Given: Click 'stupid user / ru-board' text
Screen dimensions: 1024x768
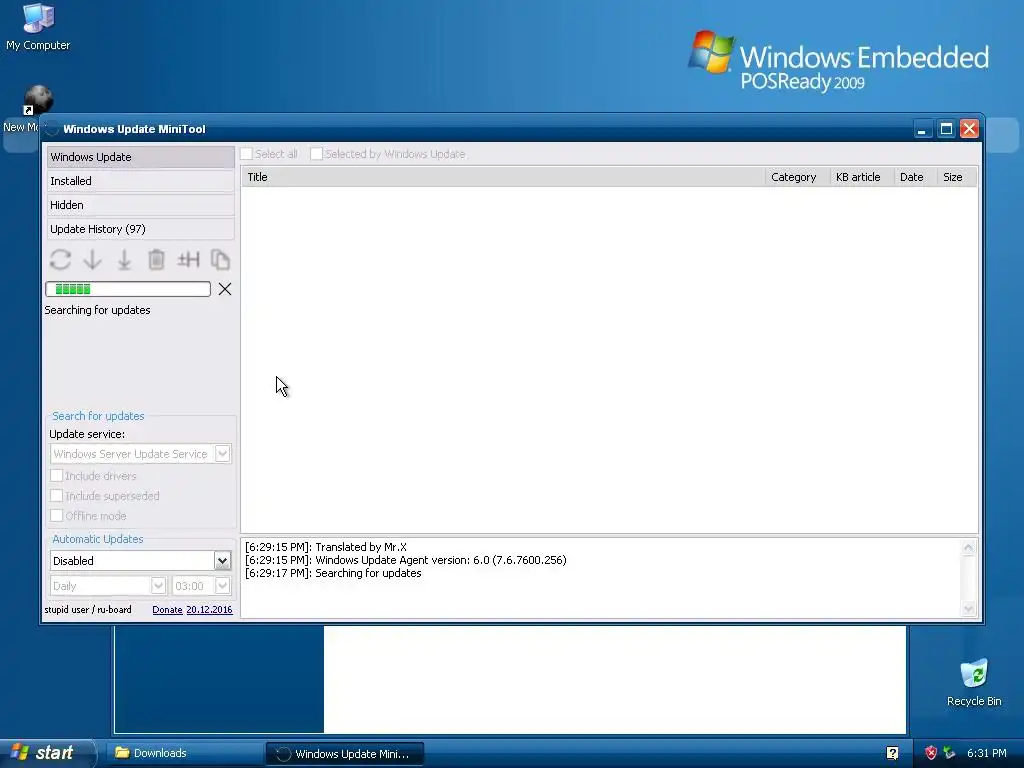Looking at the screenshot, I should pos(88,609).
